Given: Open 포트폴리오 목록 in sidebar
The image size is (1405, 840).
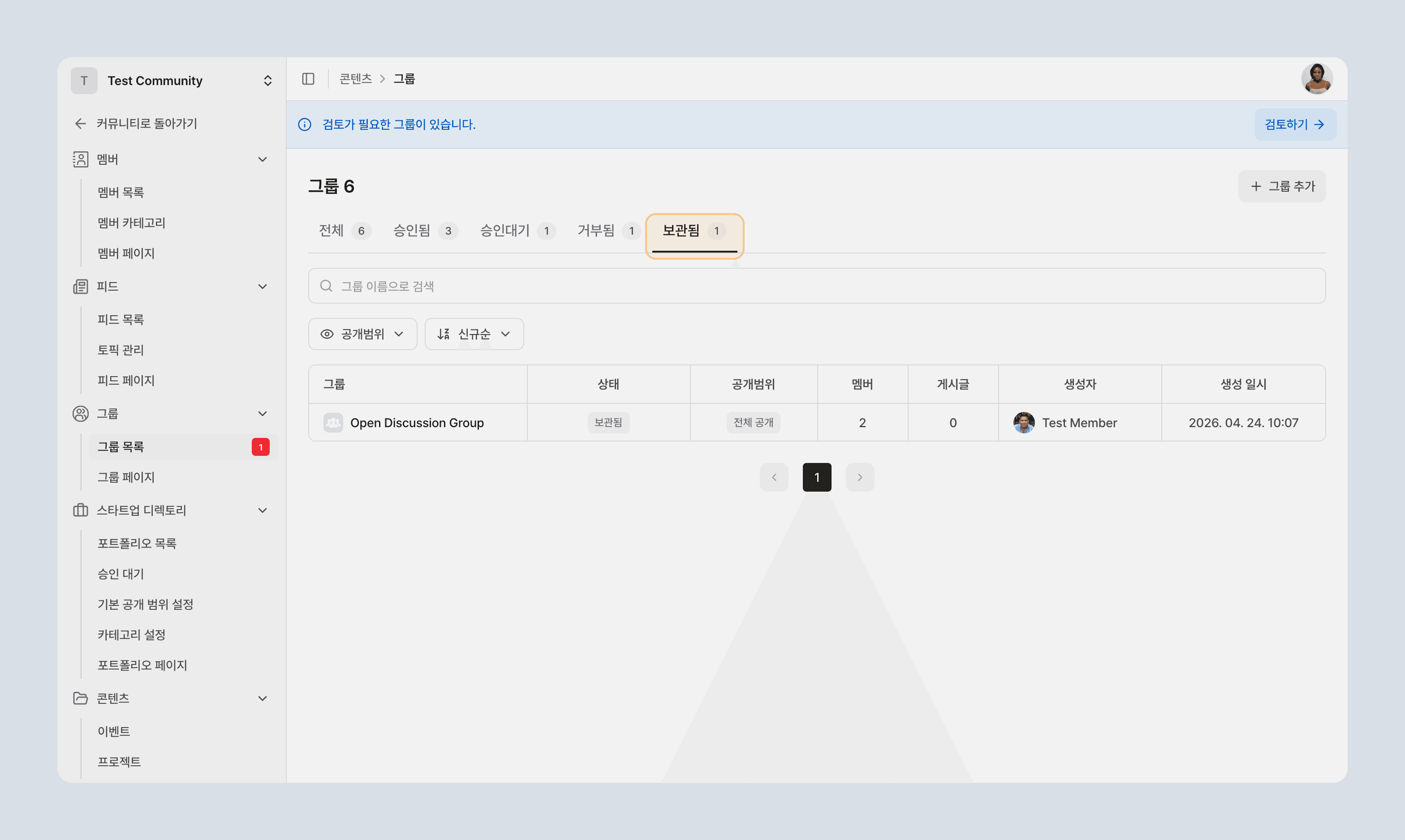Looking at the screenshot, I should tap(137, 544).
